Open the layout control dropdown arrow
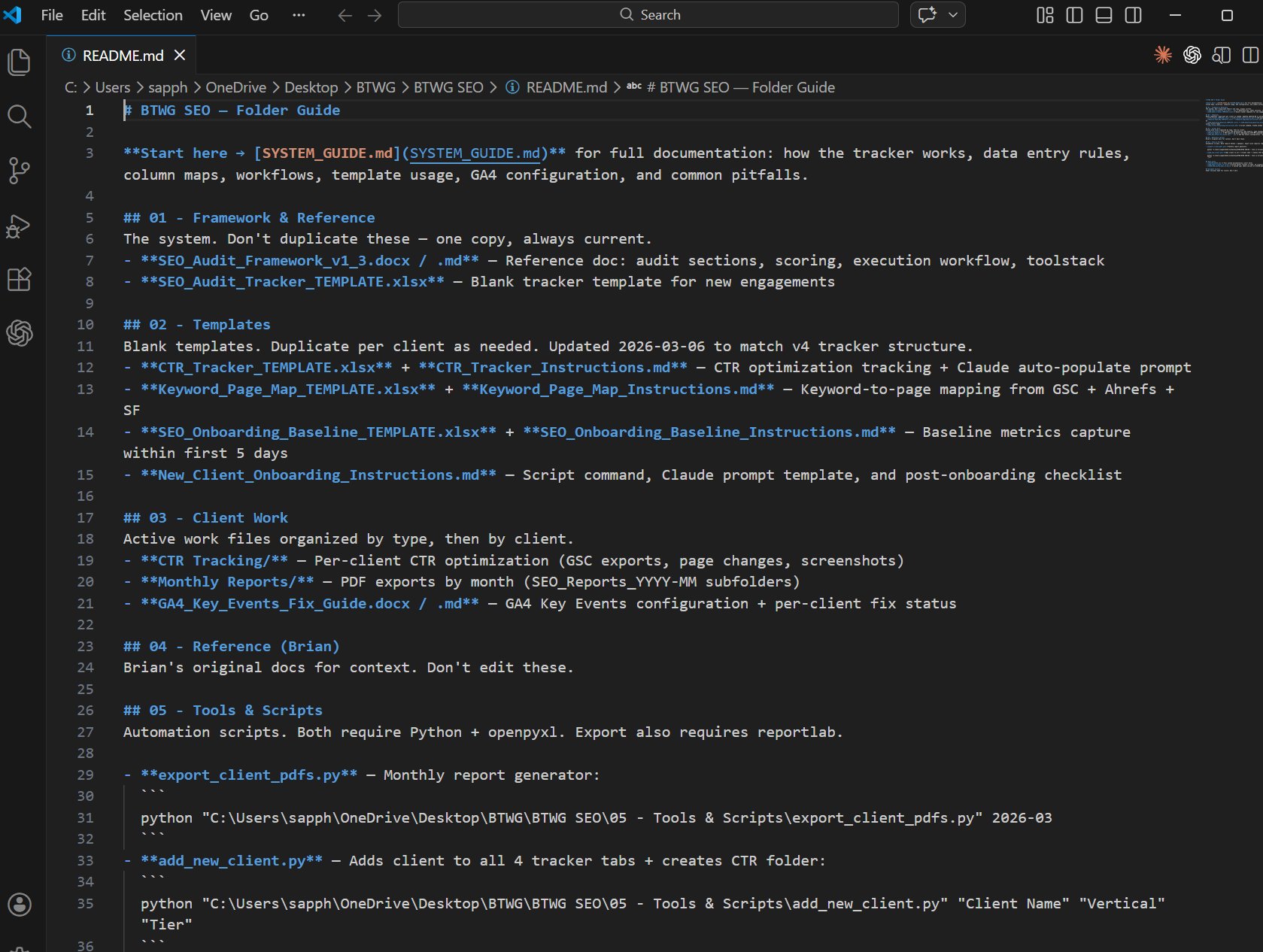1263x952 pixels. point(952,14)
